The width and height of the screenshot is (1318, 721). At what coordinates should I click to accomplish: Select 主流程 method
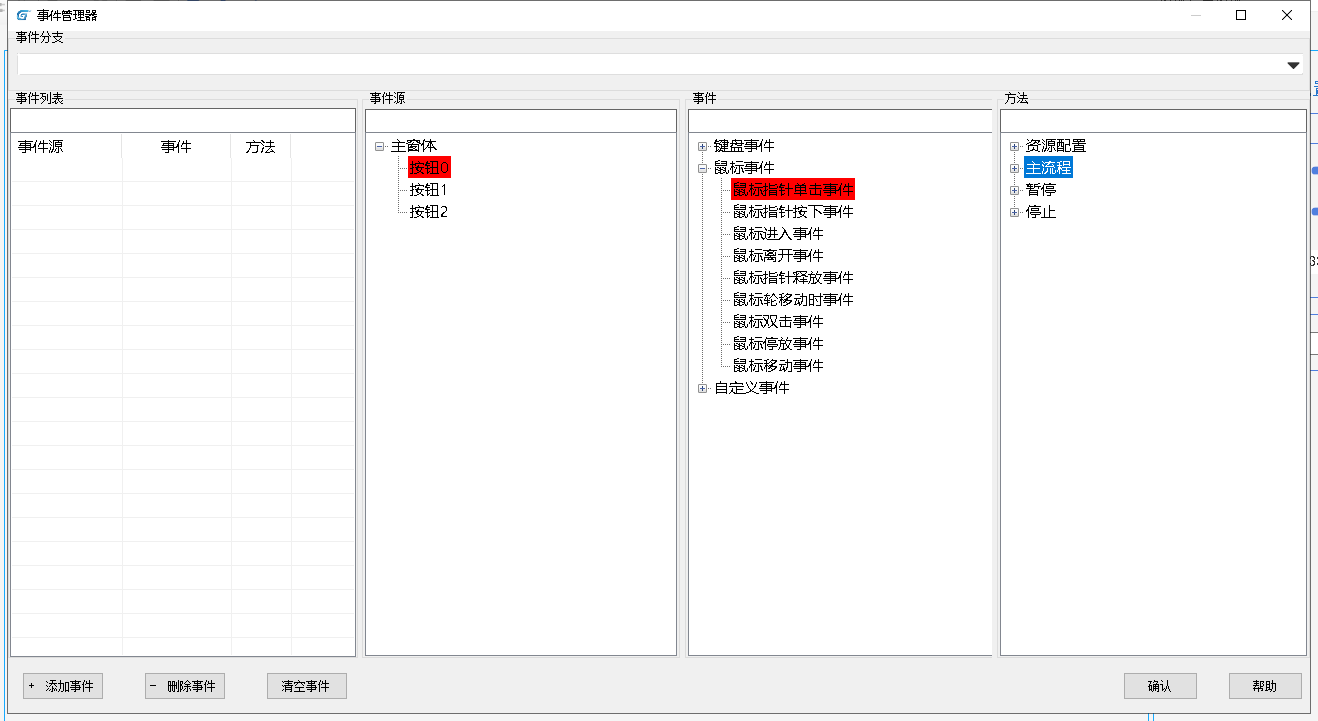point(1048,168)
